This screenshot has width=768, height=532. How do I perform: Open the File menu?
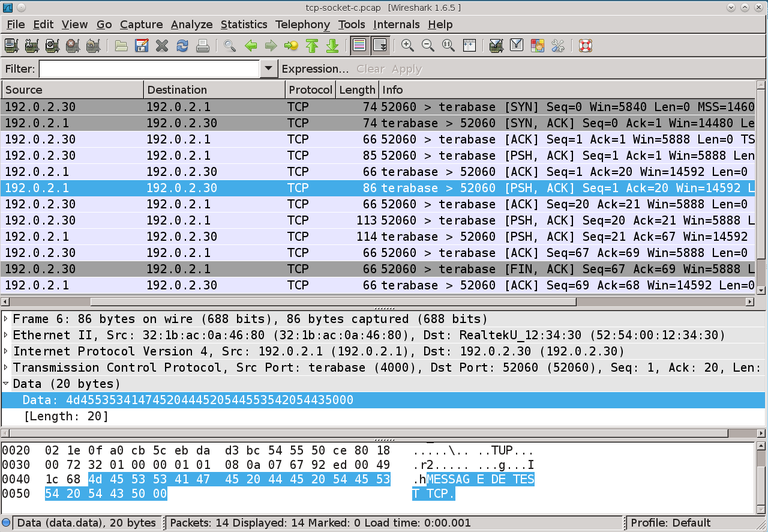[x=16, y=24]
